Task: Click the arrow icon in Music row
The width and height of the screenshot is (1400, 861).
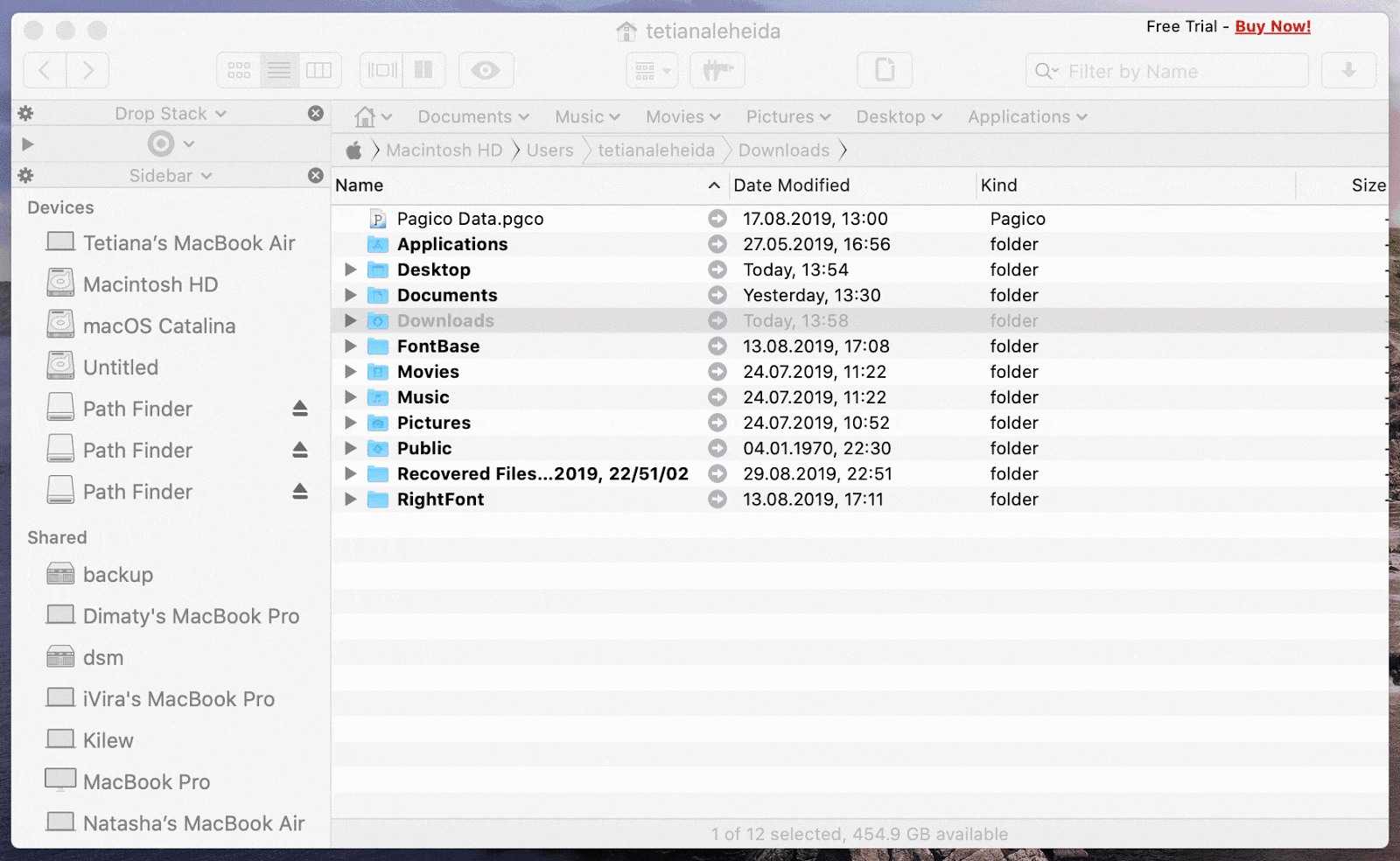Action: [717, 397]
